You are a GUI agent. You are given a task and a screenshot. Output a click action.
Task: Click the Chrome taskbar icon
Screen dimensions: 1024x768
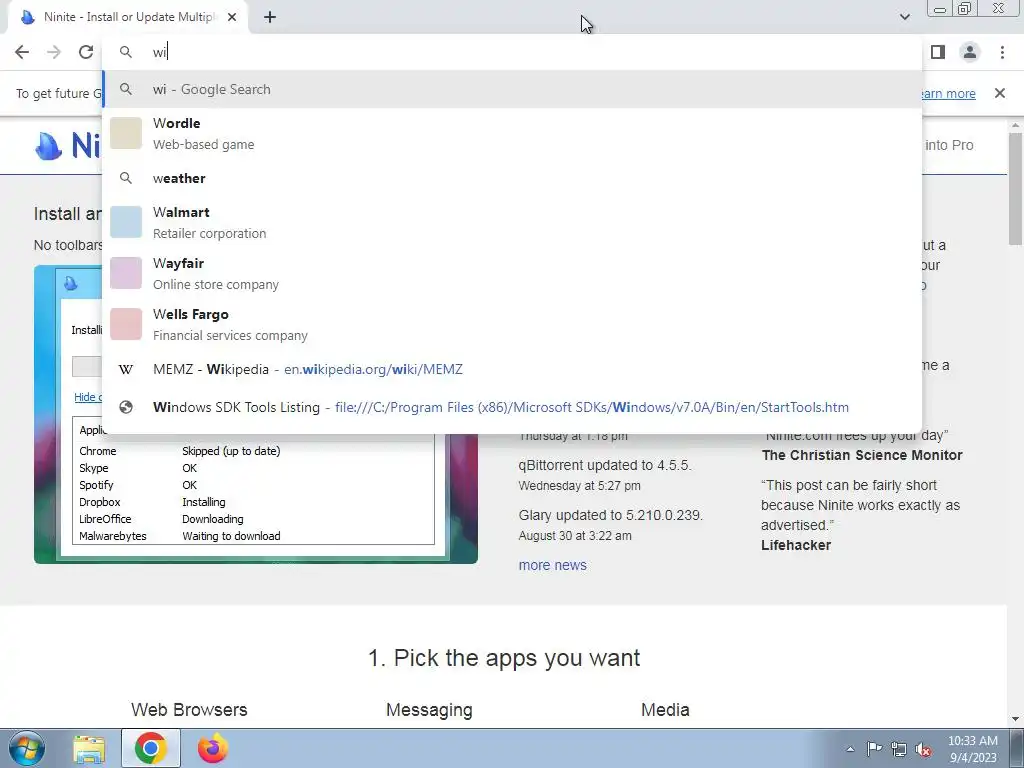click(151, 748)
